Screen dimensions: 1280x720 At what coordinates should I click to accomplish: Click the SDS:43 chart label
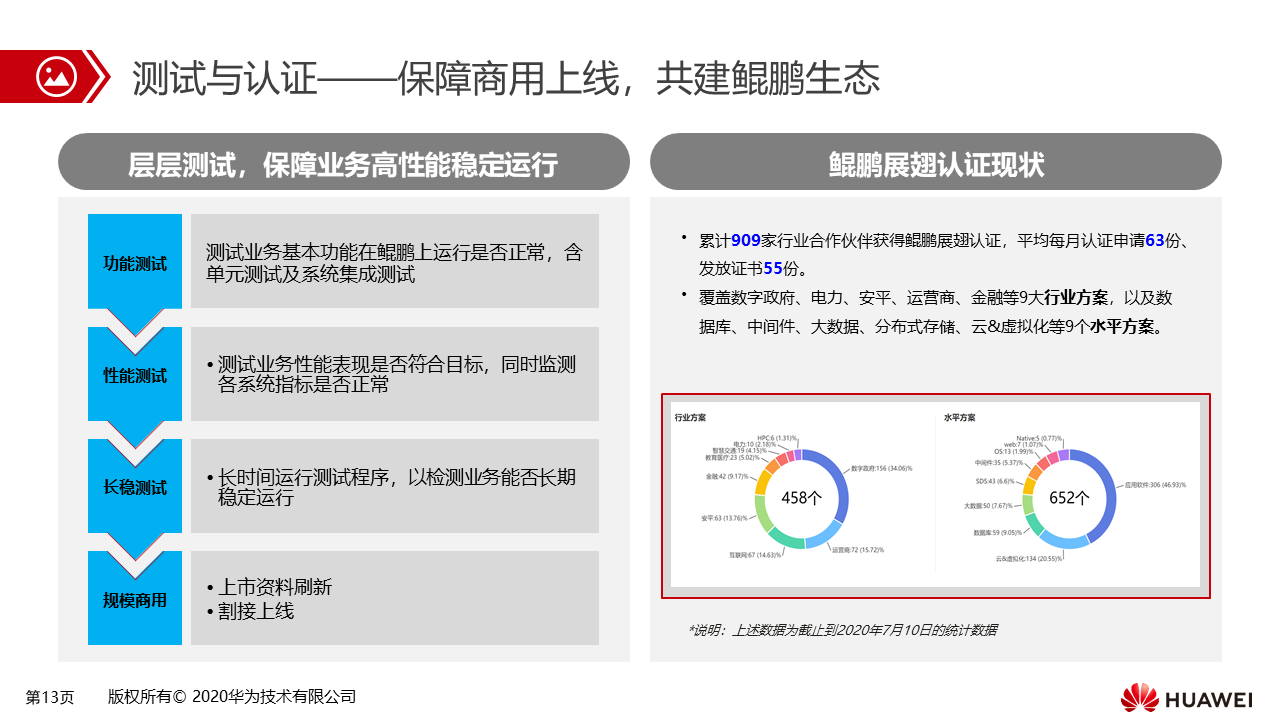(x=995, y=481)
